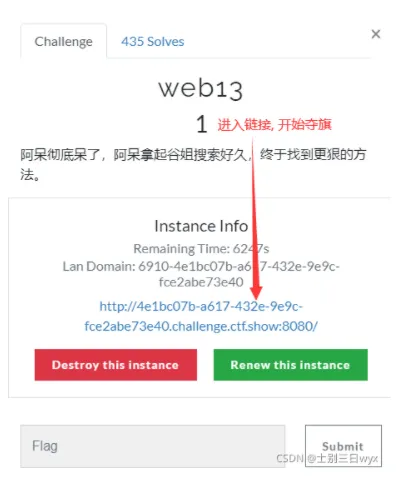Open the 435 Solves tab
408x482 pixels.
pos(152,42)
